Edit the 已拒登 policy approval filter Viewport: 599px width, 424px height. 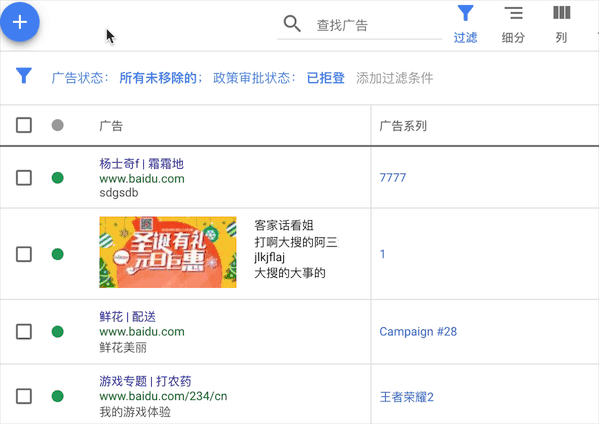click(x=325, y=78)
